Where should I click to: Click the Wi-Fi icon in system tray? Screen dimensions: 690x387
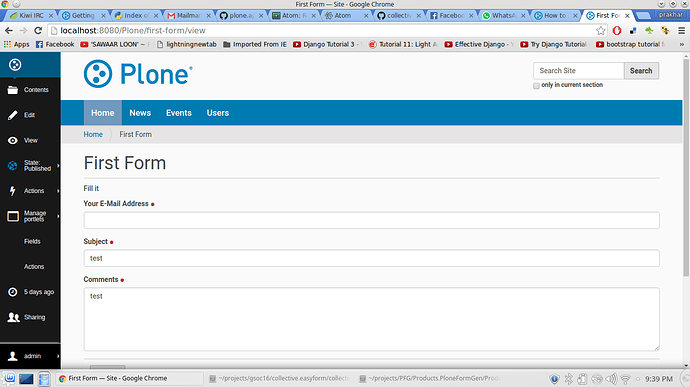pyautogui.click(x=625, y=379)
